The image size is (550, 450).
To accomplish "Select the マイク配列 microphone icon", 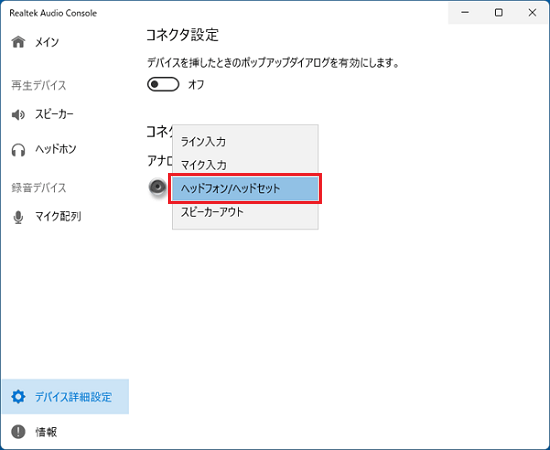I will 18,217.
